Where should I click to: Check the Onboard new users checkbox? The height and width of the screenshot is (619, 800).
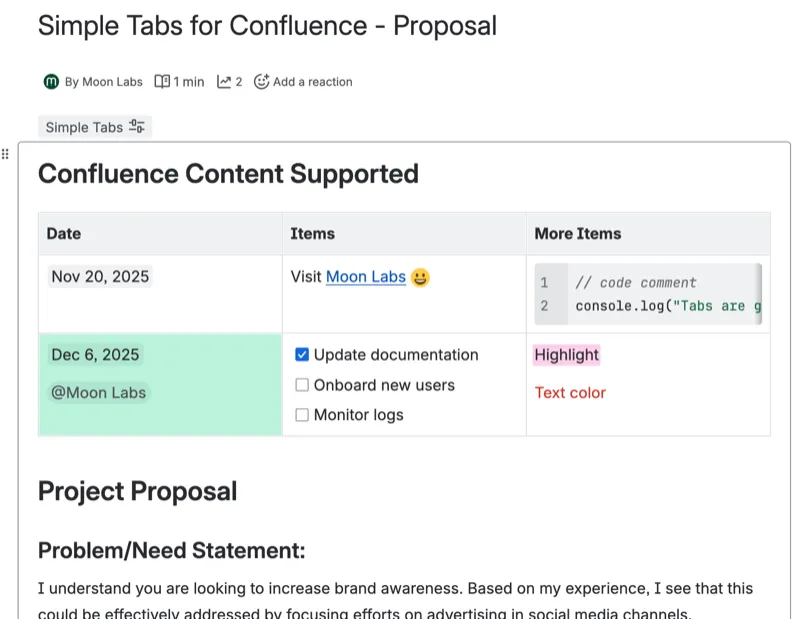pos(302,385)
